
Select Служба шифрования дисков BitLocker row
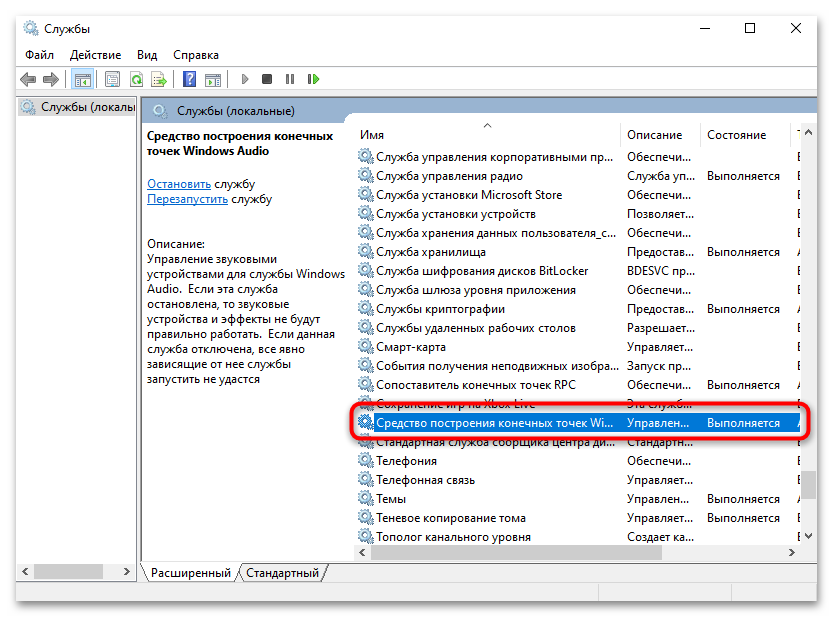click(x=578, y=271)
